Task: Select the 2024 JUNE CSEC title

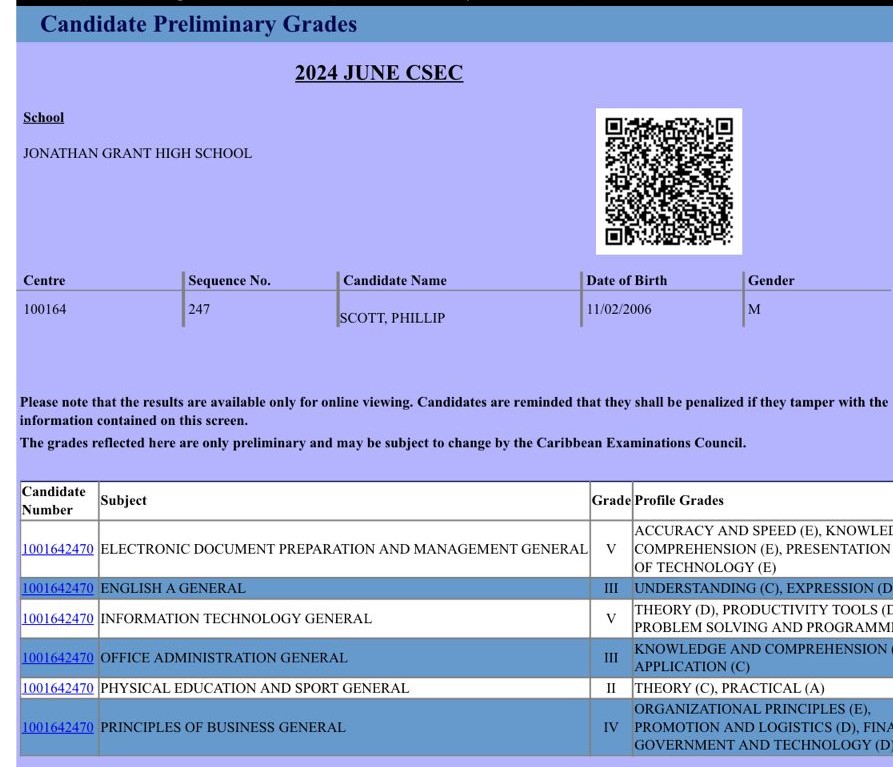Action: pyautogui.click(x=379, y=73)
